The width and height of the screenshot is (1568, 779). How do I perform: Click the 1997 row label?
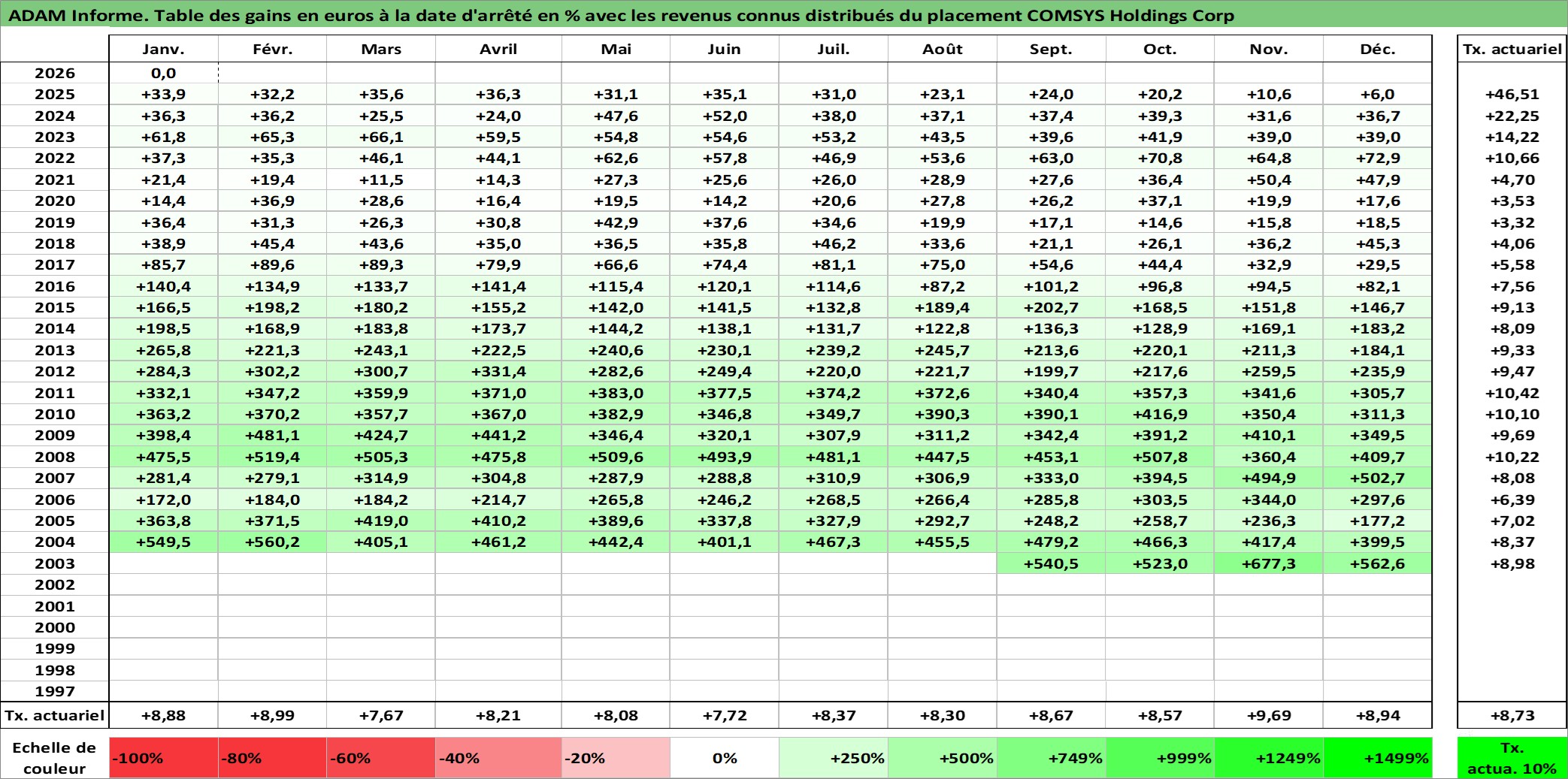tap(55, 691)
